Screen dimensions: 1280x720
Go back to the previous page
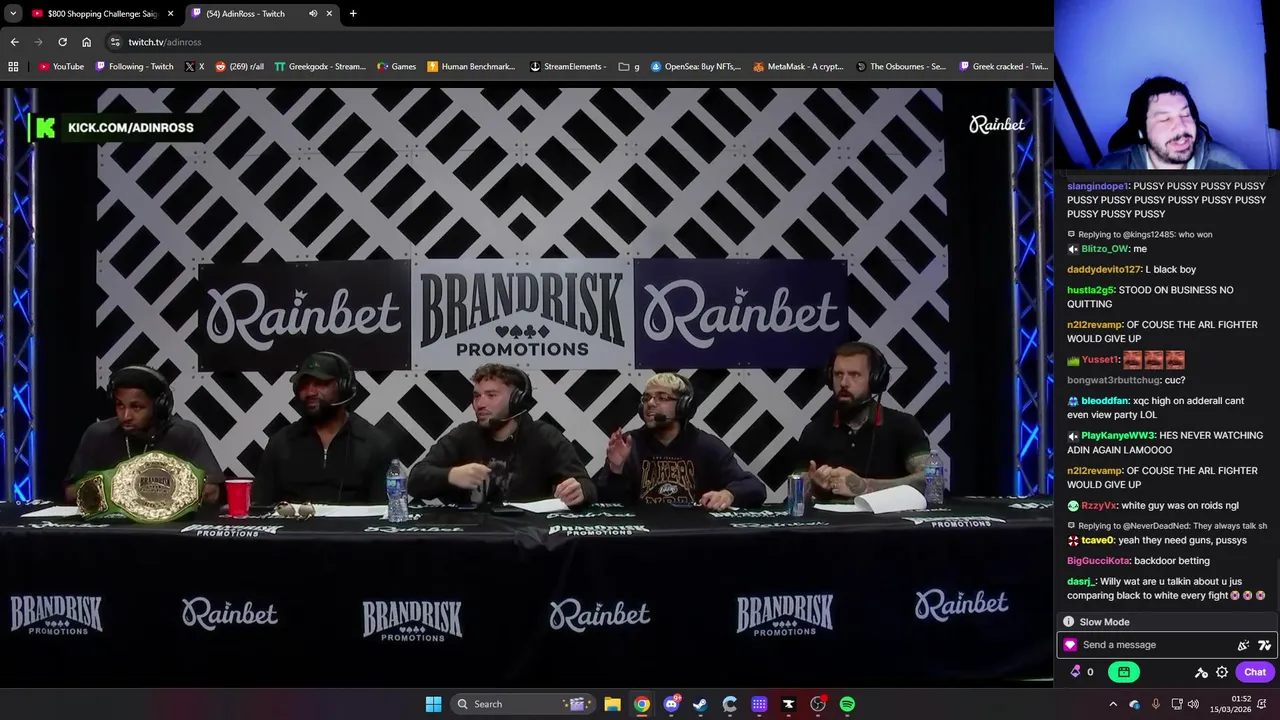point(14,42)
